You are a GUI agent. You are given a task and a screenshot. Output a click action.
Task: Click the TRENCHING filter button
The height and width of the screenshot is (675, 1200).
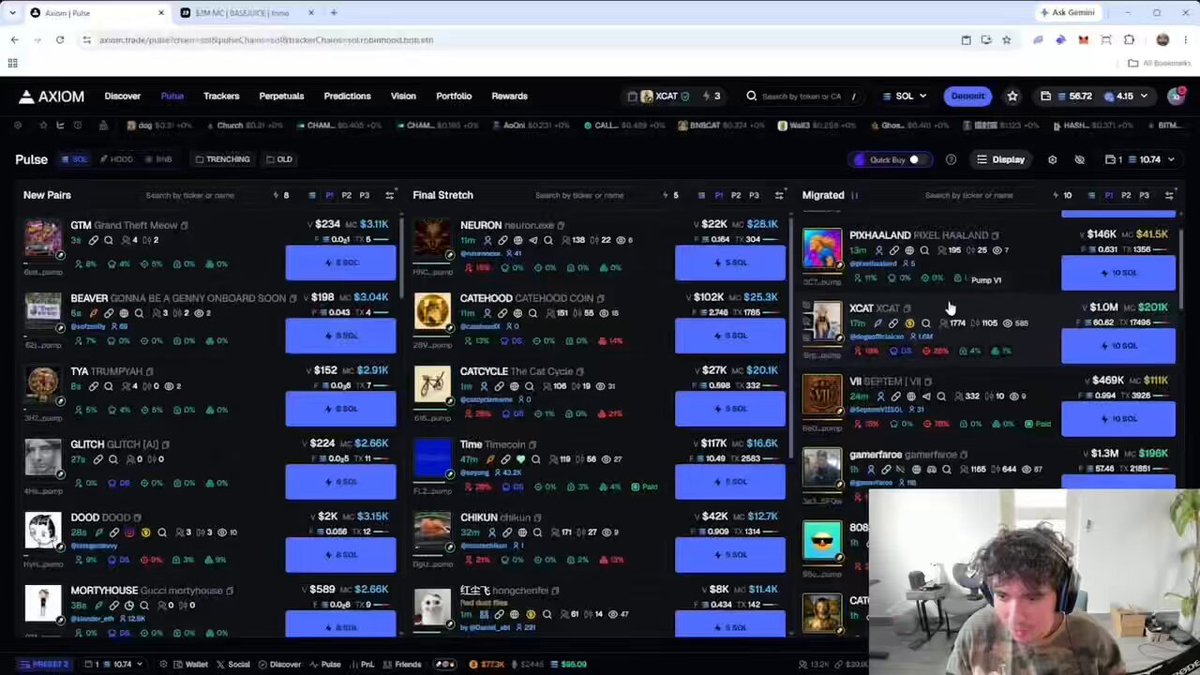[x=223, y=160]
